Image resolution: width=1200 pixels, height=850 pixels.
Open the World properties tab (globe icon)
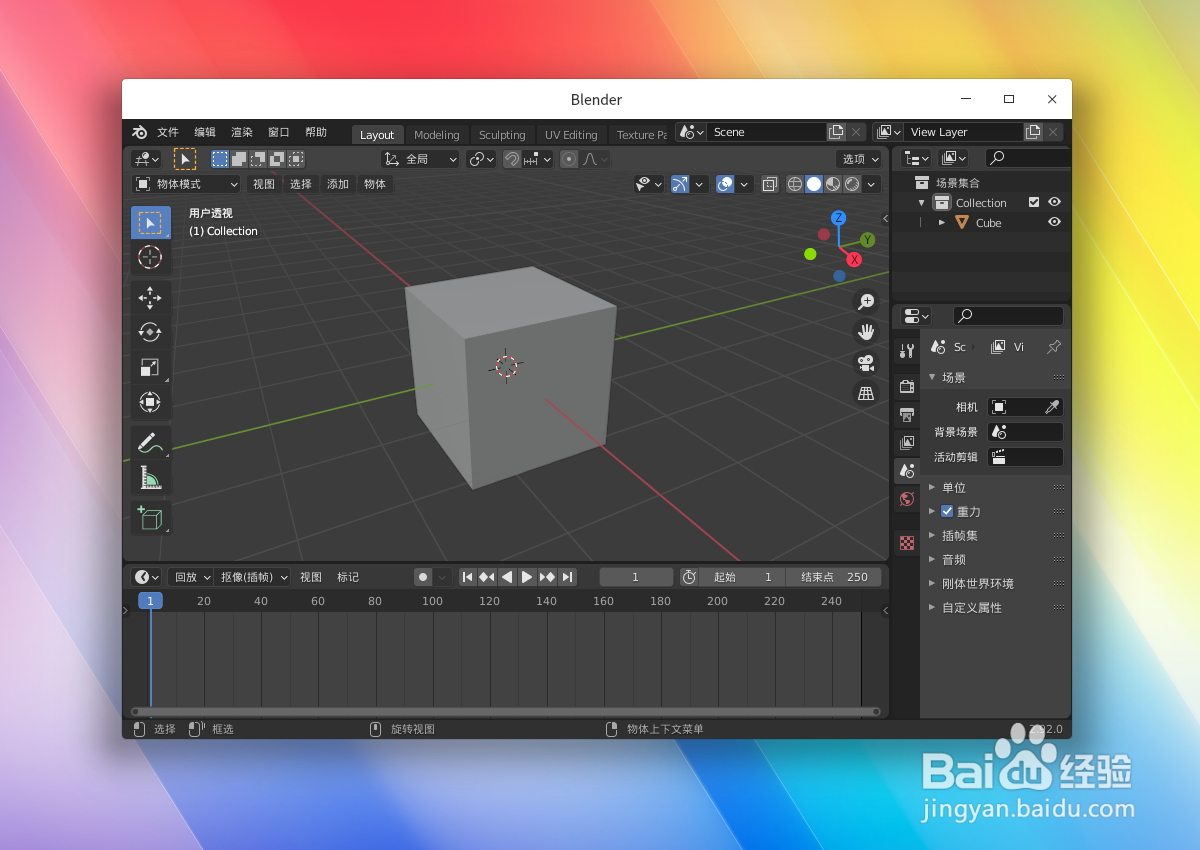pos(907,498)
